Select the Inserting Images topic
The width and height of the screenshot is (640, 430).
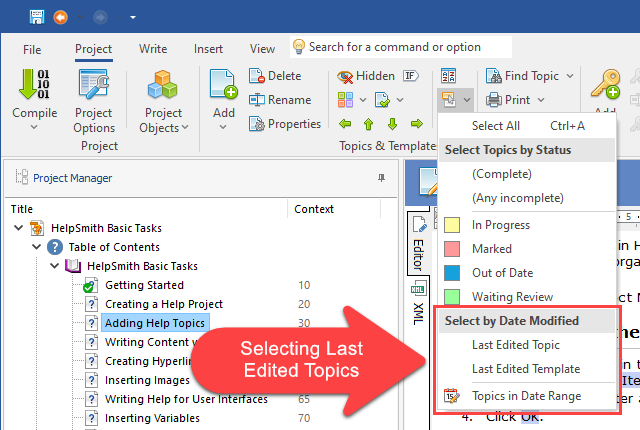pyautogui.click(x=147, y=380)
